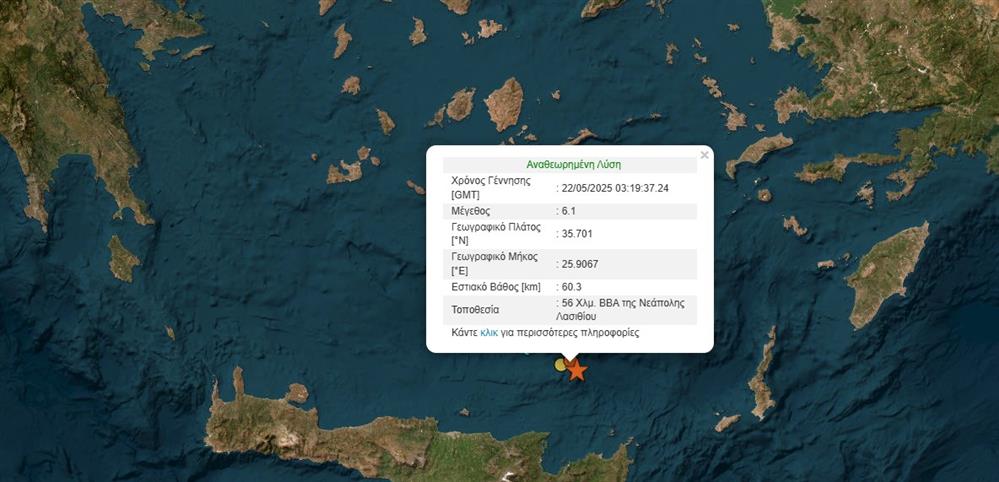Click the yellow circle earthquake marker
999x482 pixels.
[x=562, y=365]
